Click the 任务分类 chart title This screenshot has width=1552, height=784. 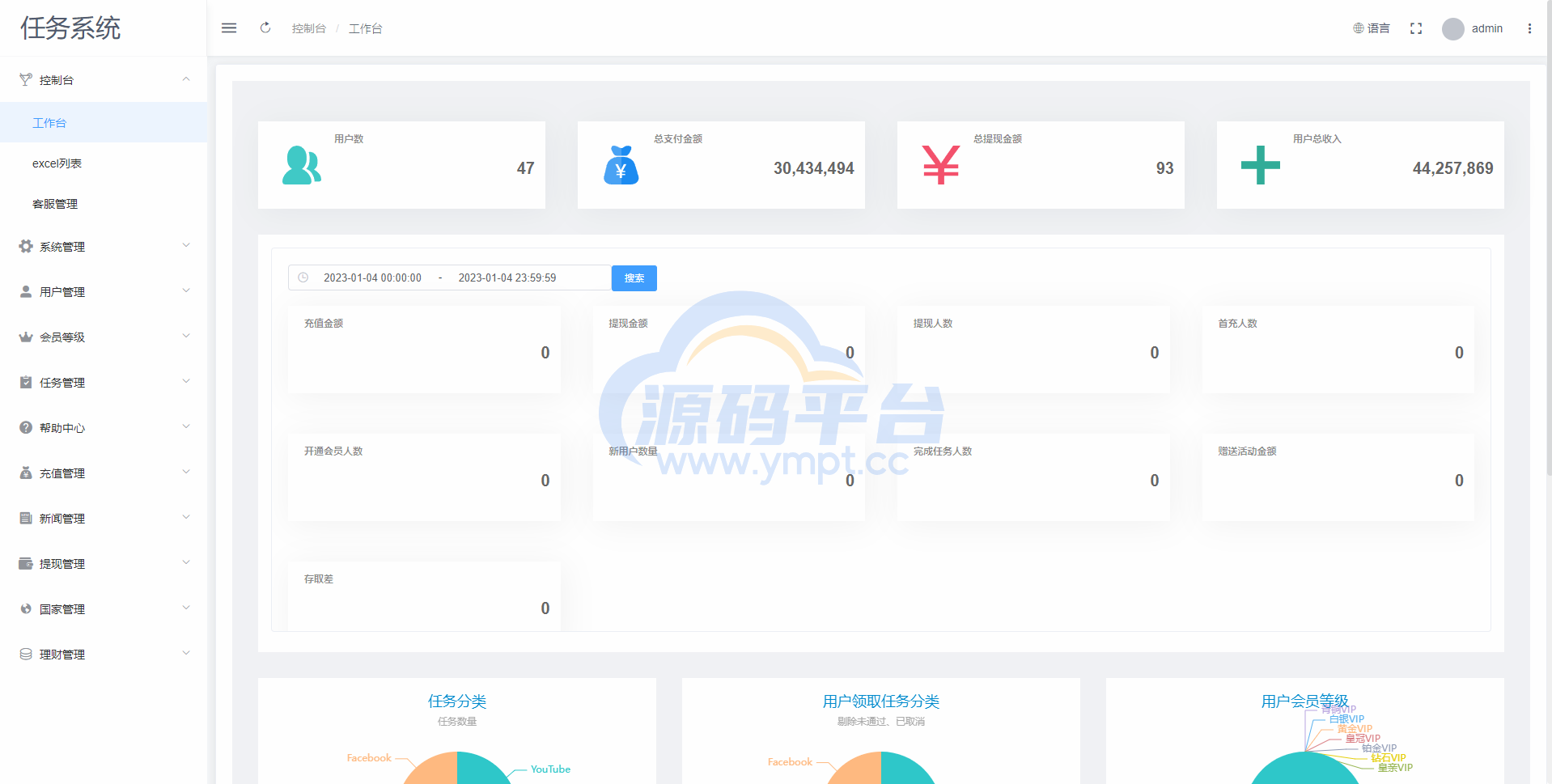[x=457, y=701]
